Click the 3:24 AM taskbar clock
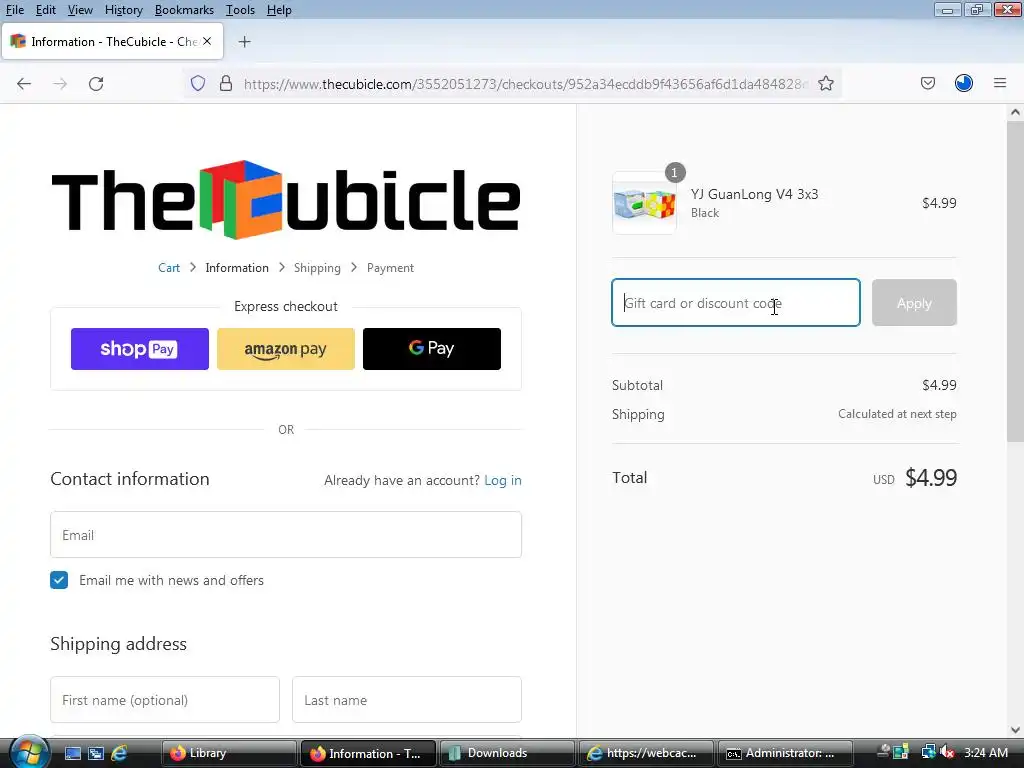The image size is (1024, 768). [986, 753]
